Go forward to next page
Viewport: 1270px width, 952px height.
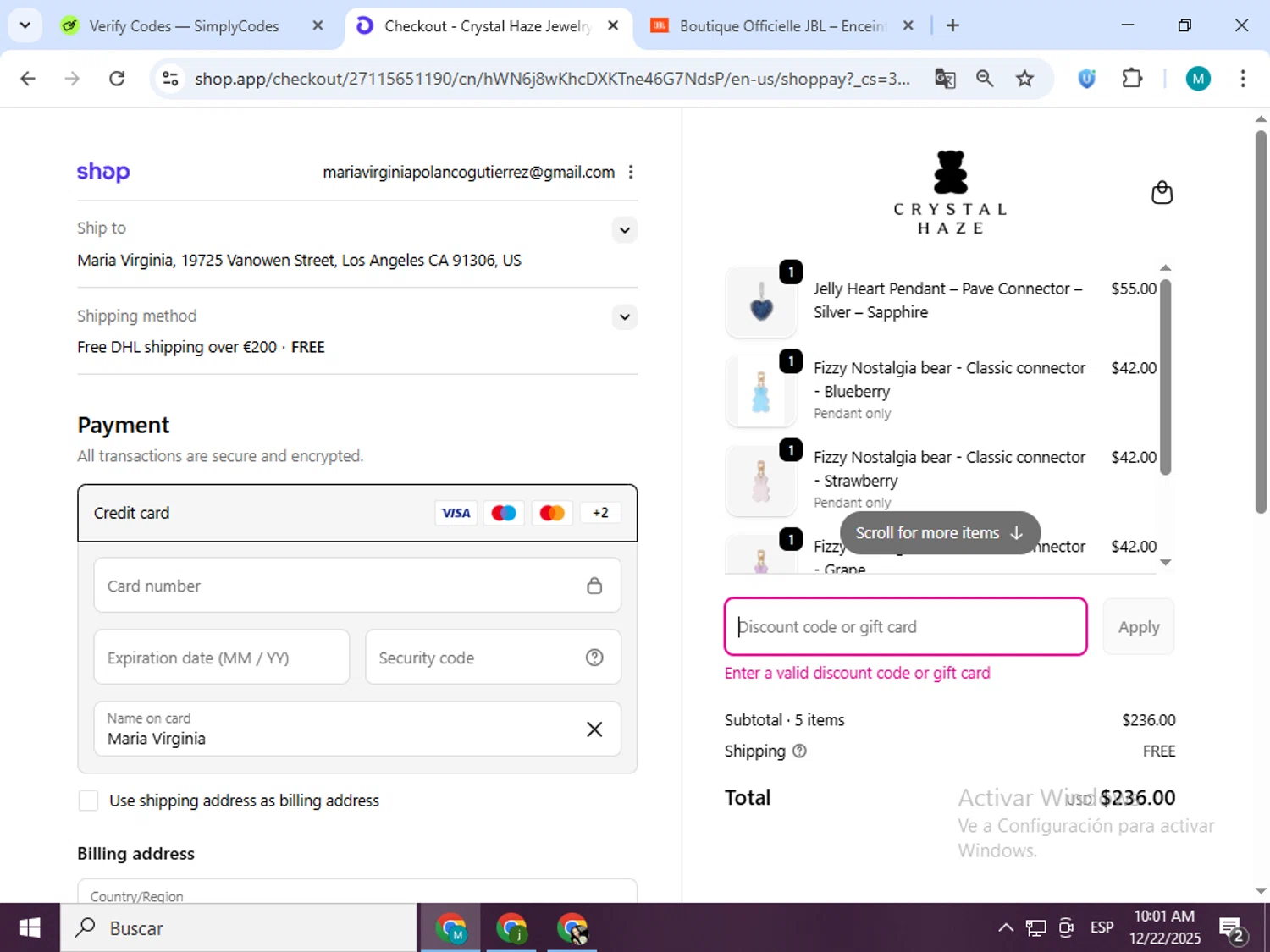coord(72,79)
